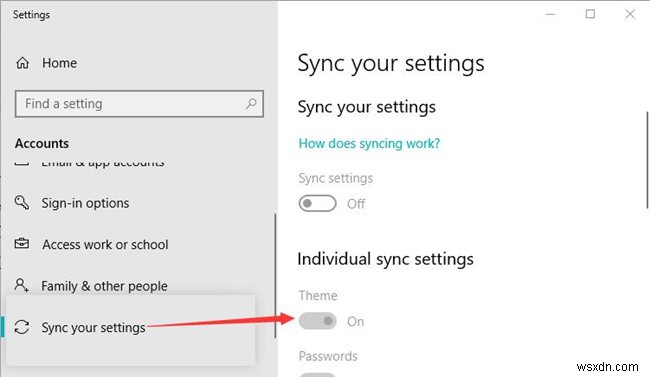Click the 'Passwords' label
The width and height of the screenshot is (650, 377).
click(x=328, y=356)
